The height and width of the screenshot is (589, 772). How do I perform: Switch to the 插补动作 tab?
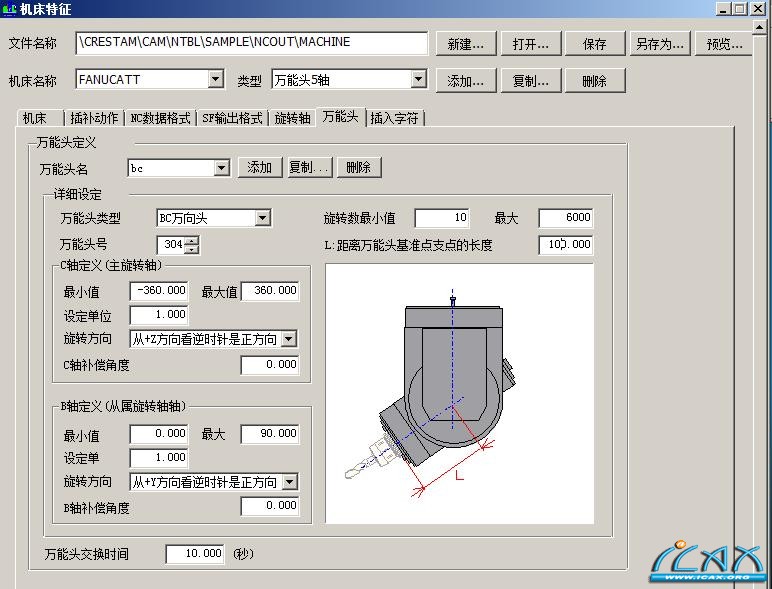(94, 118)
